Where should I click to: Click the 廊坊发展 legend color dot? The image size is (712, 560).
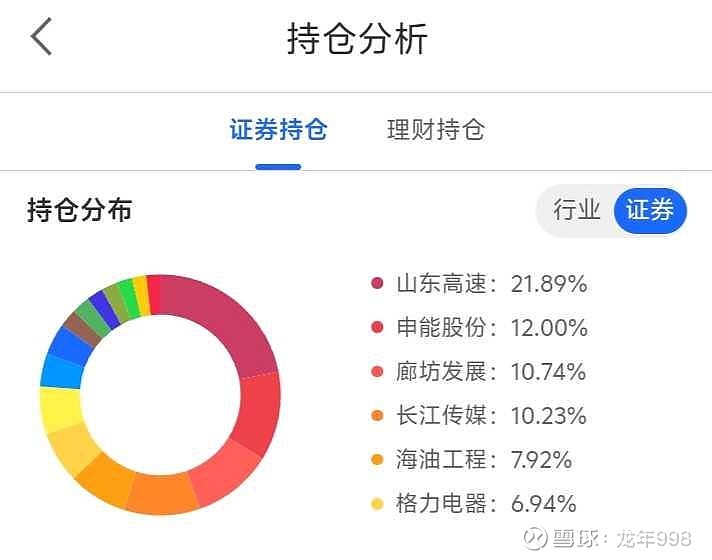coord(377,372)
